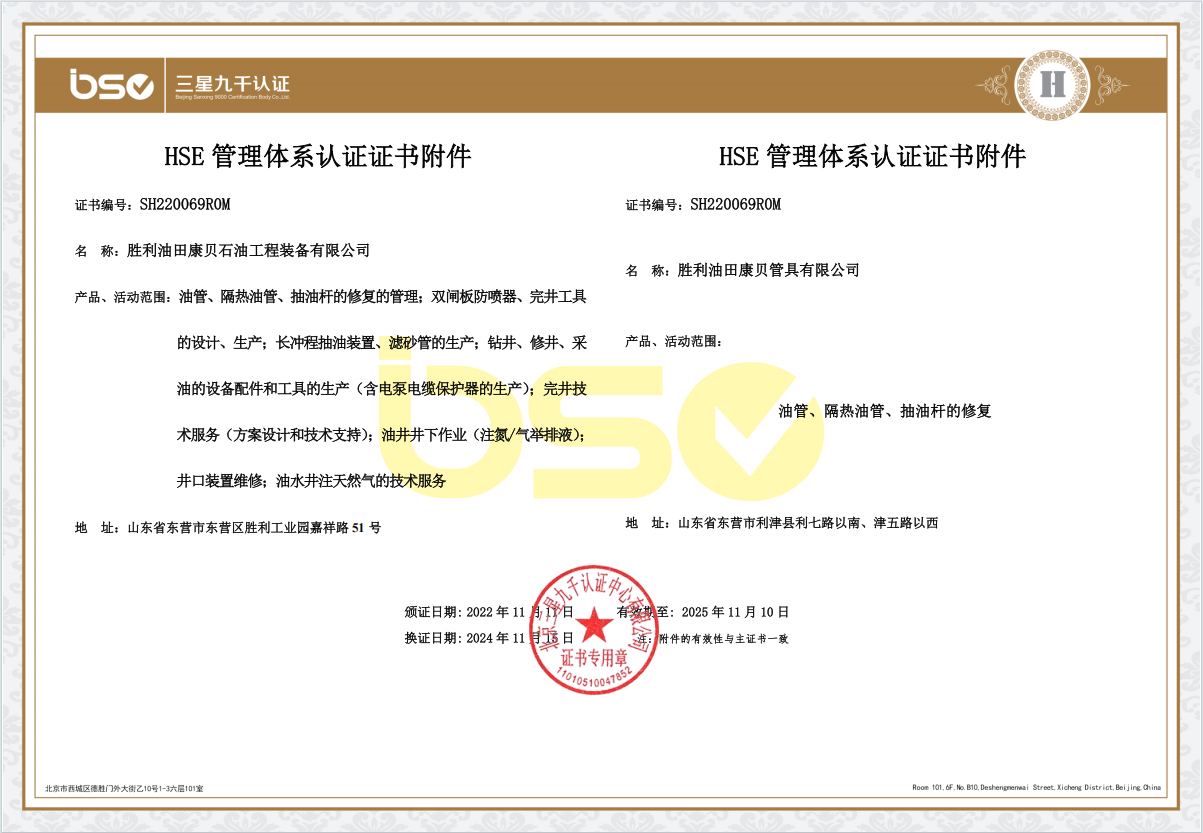The width and height of the screenshot is (1203, 833).
Task: Click the left-page title HSE 管理体系认证证书附件
Action: click(x=317, y=157)
